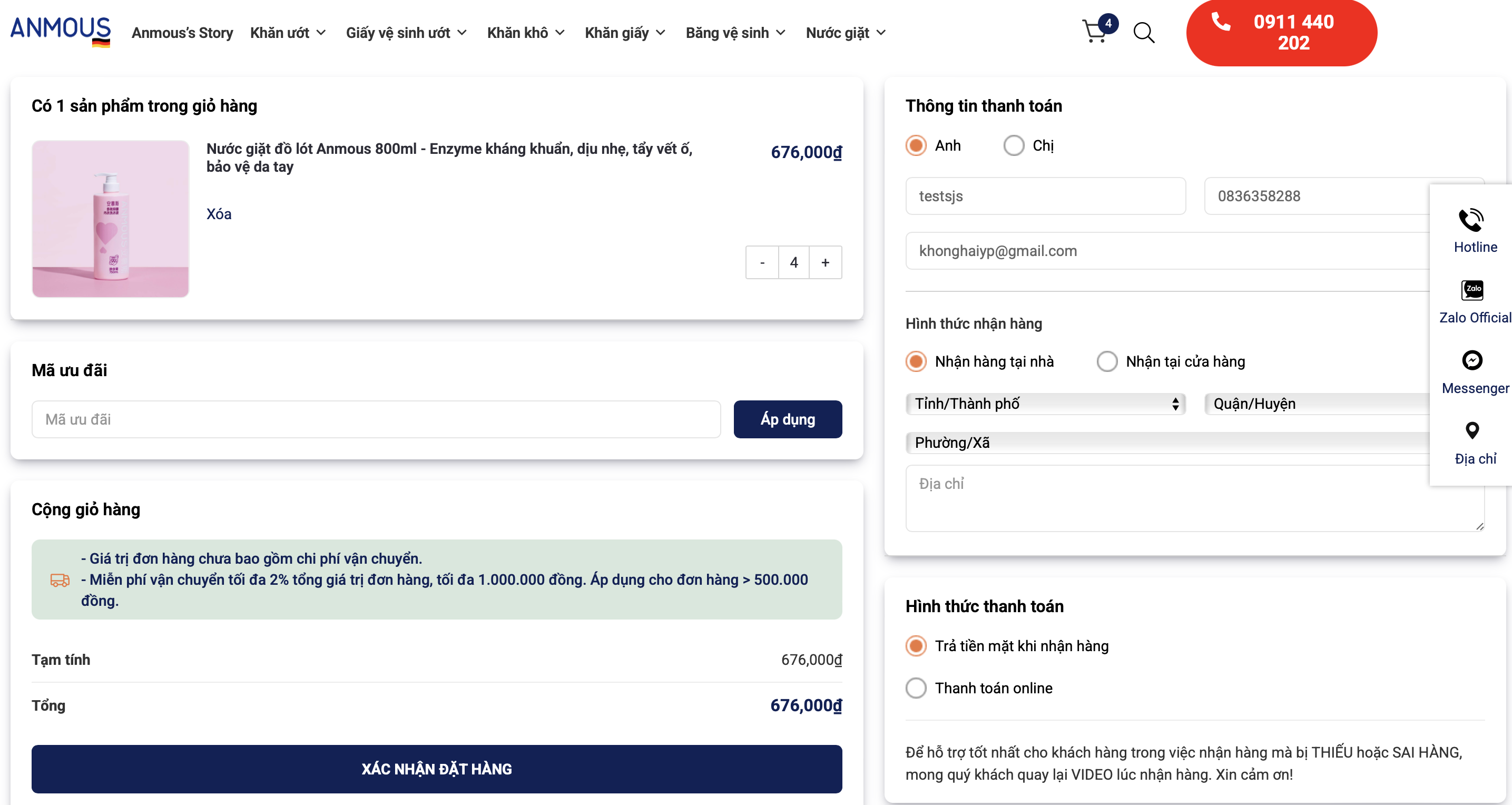Image resolution: width=1512 pixels, height=805 pixels.
Task: Open Zalo Official chat icon
Action: click(1471, 290)
